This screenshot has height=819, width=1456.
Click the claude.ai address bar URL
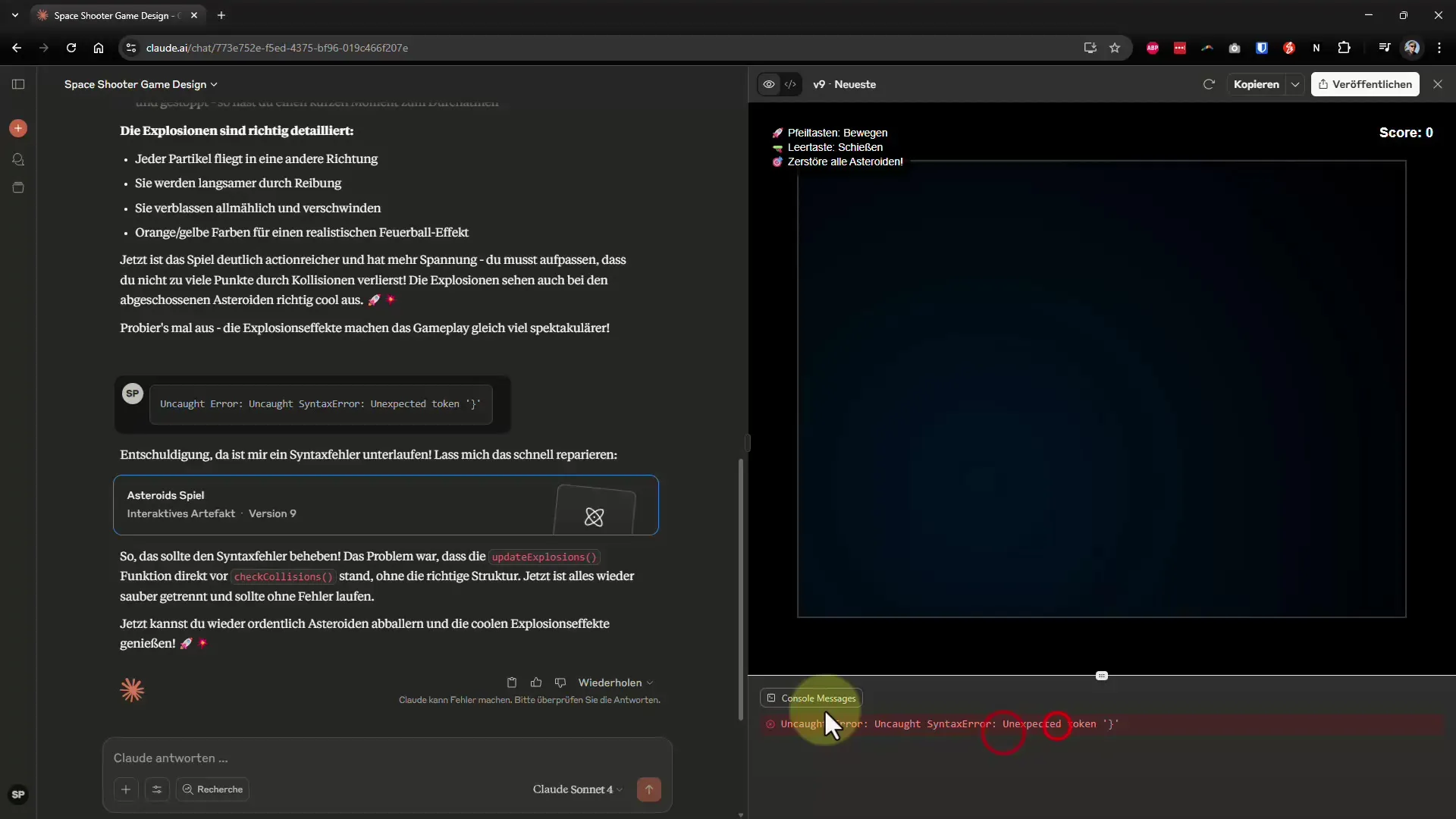click(x=277, y=48)
